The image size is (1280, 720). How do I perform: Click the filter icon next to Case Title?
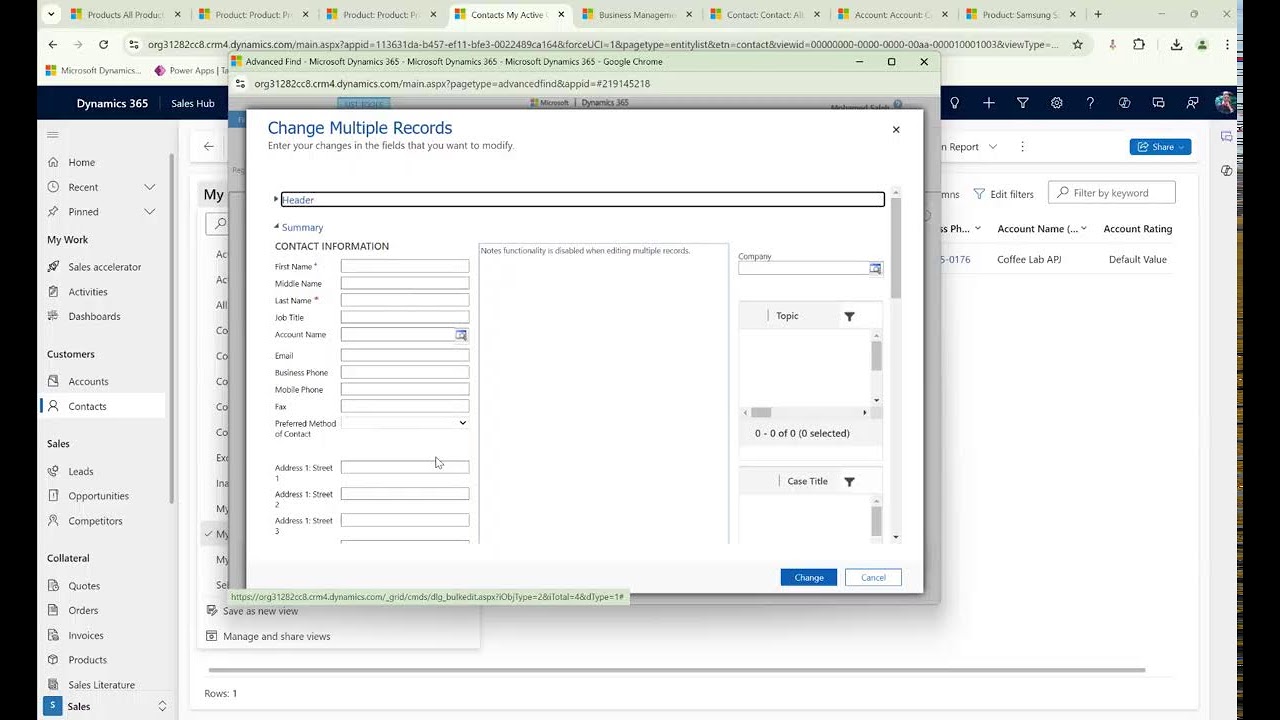tap(849, 482)
